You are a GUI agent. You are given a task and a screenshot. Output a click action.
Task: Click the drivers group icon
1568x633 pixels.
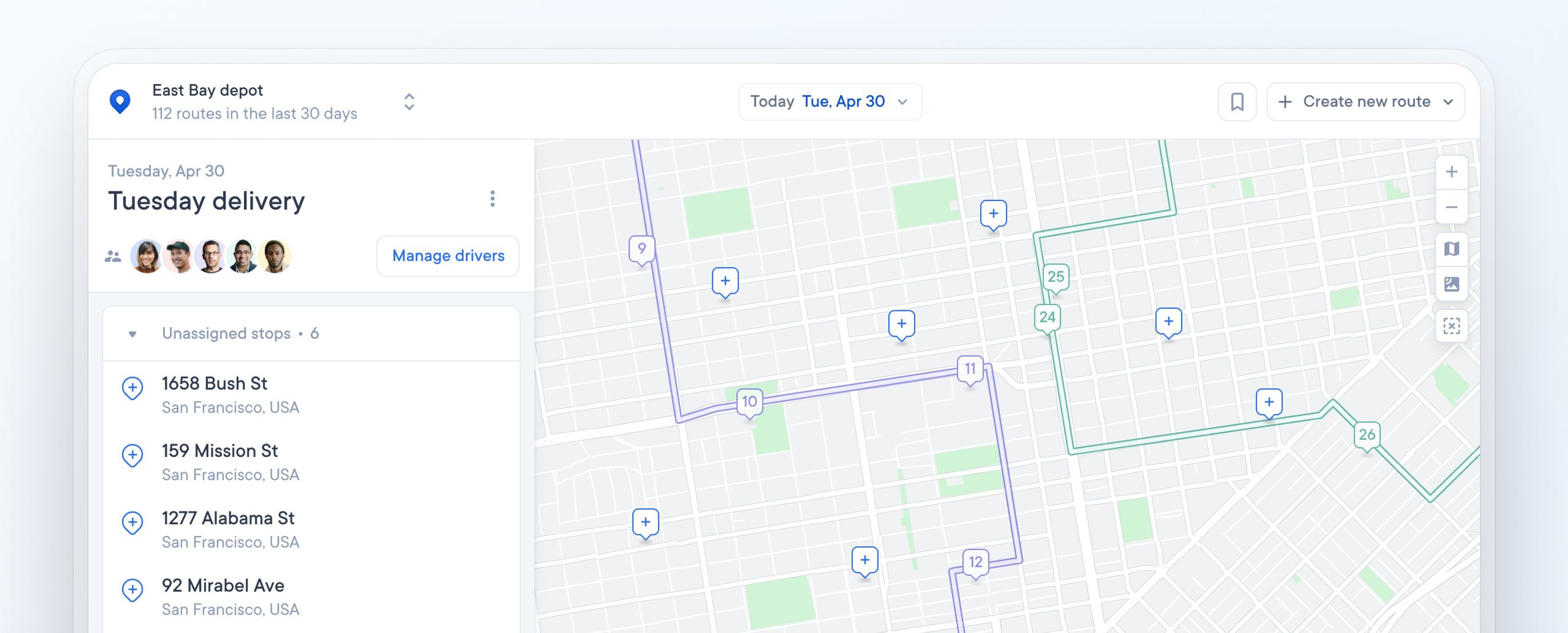113,256
